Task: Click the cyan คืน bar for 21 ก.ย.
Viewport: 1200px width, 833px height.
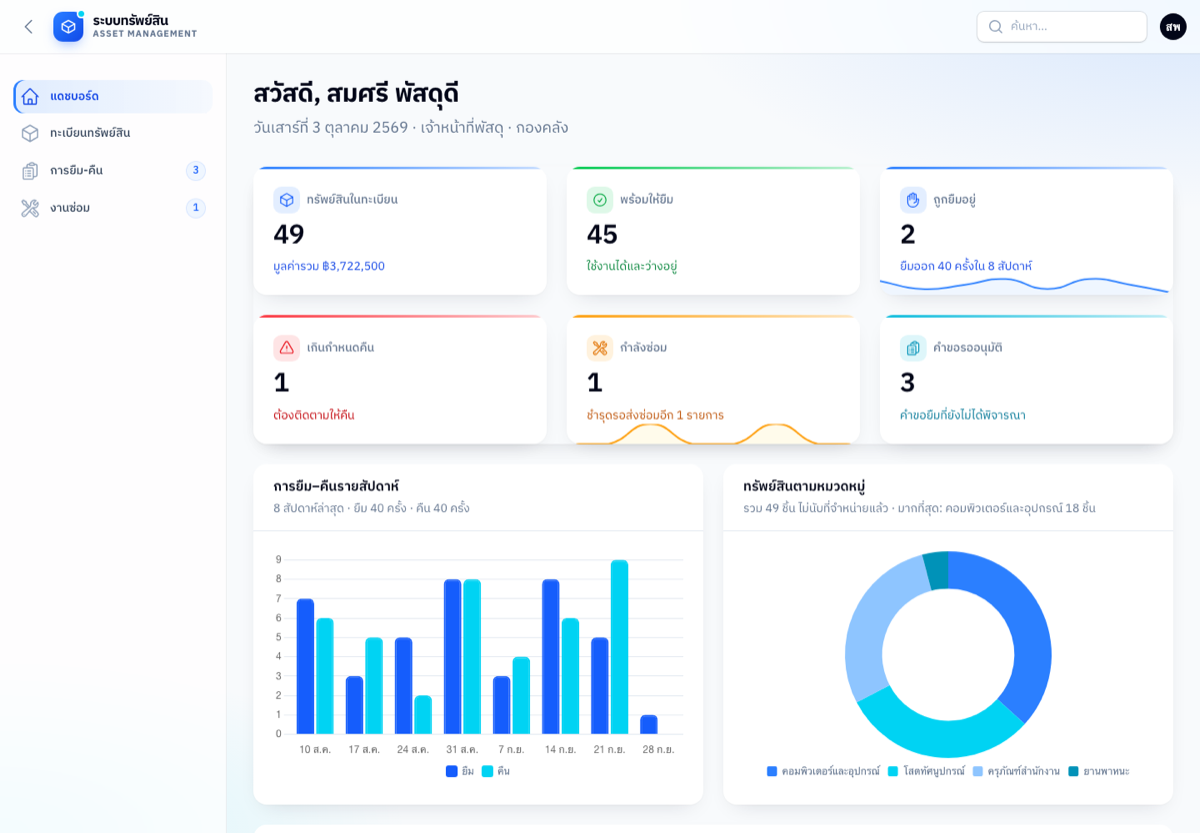Action: (x=620, y=647)
